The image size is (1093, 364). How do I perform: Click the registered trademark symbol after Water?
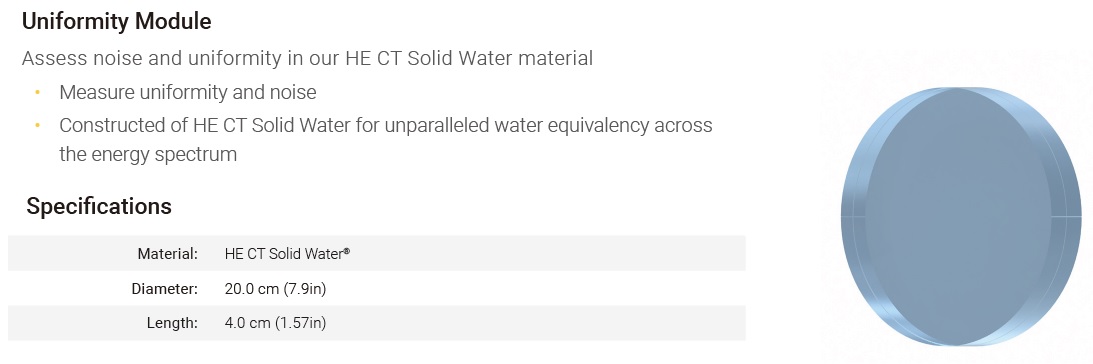point(346,251)
